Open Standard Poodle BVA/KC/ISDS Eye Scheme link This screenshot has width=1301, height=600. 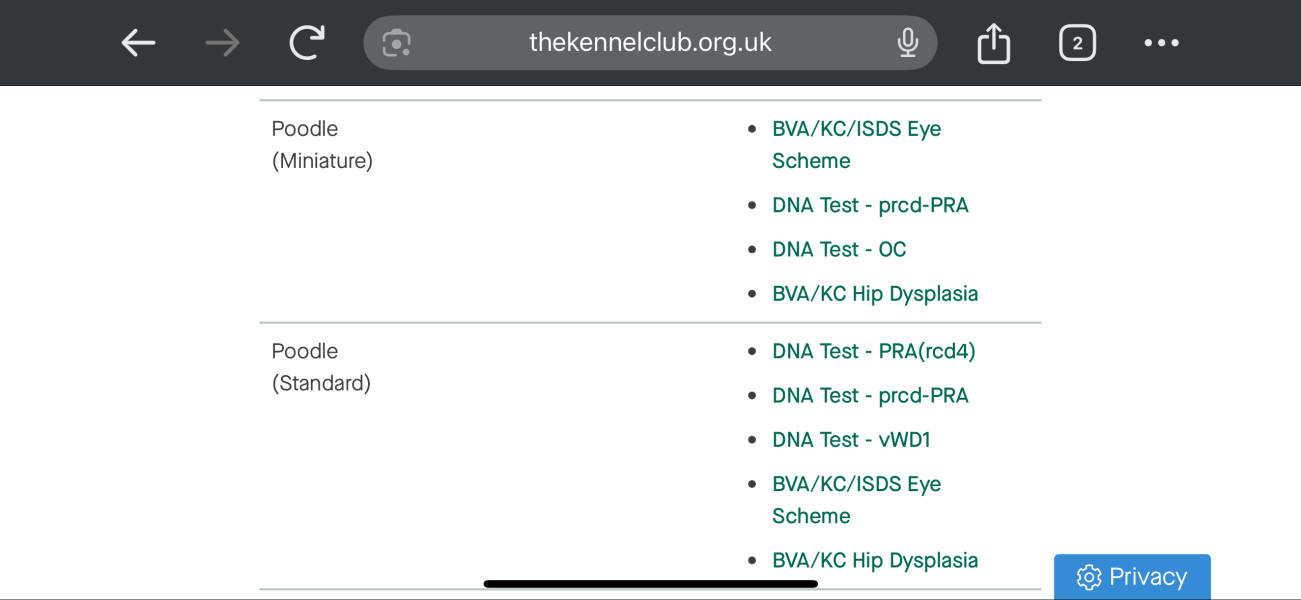pyautogui.click(x=856, y=484)
